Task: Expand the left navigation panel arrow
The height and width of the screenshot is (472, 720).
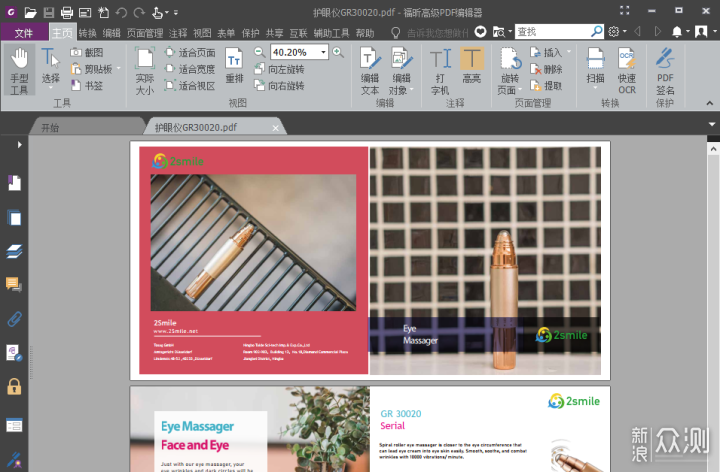Action: pyautogui.click(x=19, y=145)
